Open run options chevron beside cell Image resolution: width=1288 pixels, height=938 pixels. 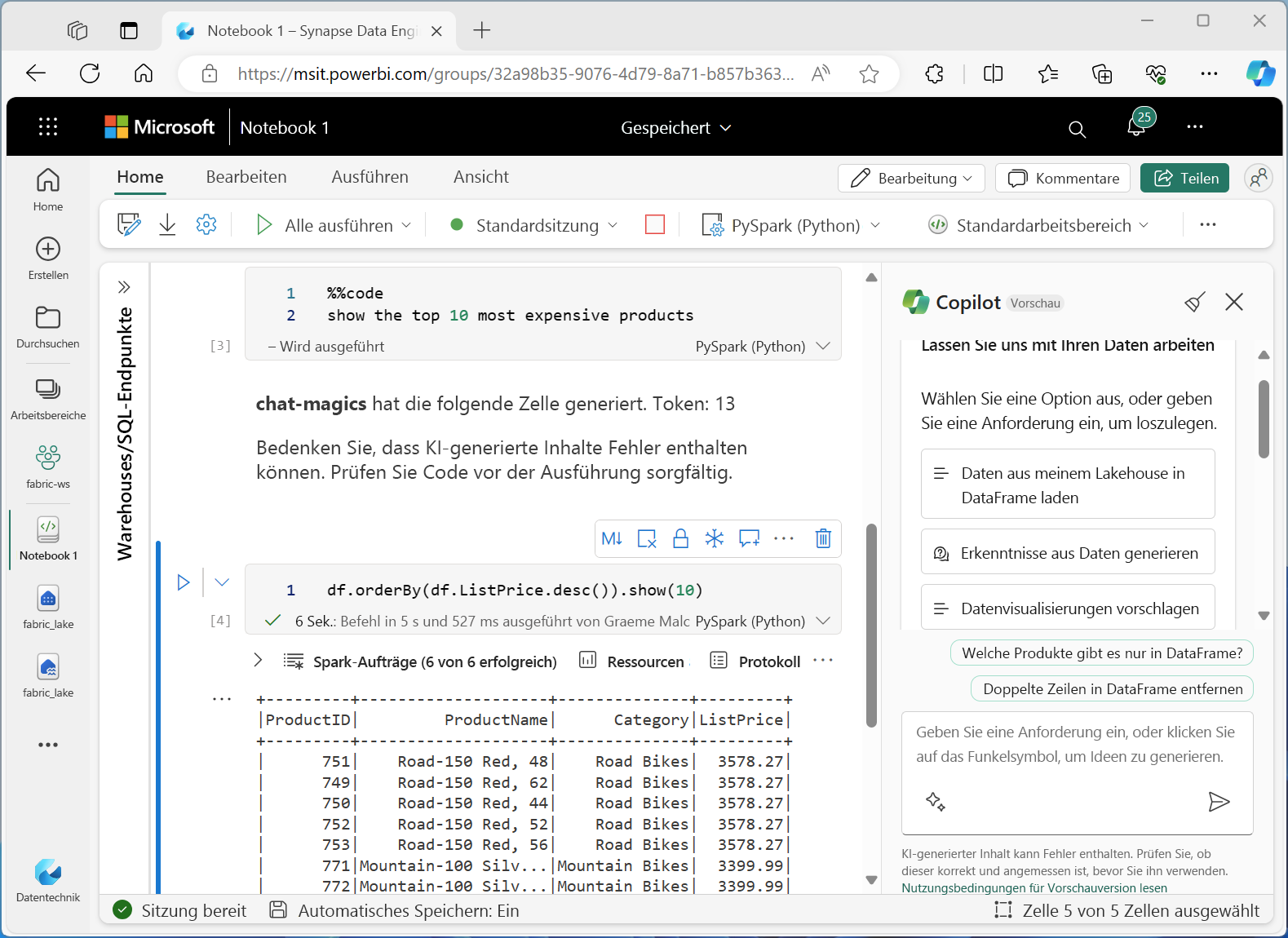point(222,582)
